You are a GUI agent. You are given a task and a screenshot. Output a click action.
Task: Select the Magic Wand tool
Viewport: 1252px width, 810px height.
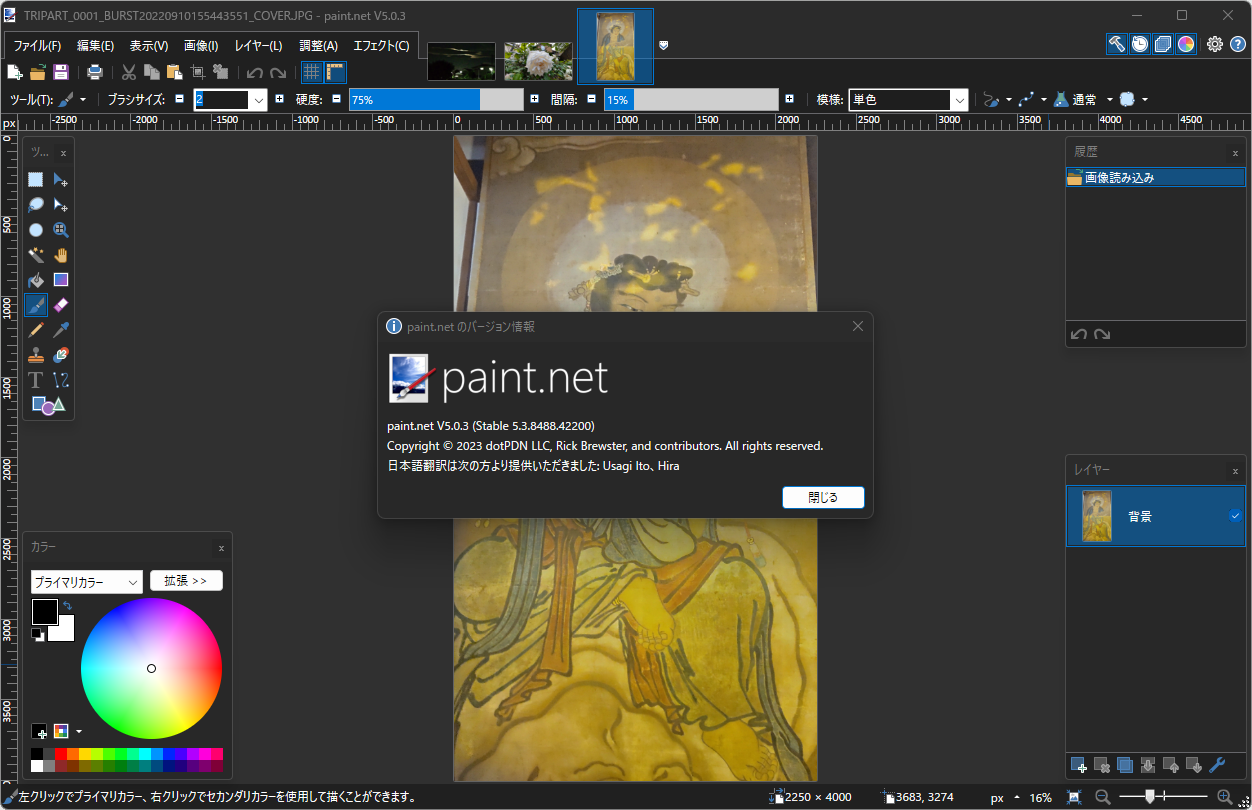tap(35, 255)
